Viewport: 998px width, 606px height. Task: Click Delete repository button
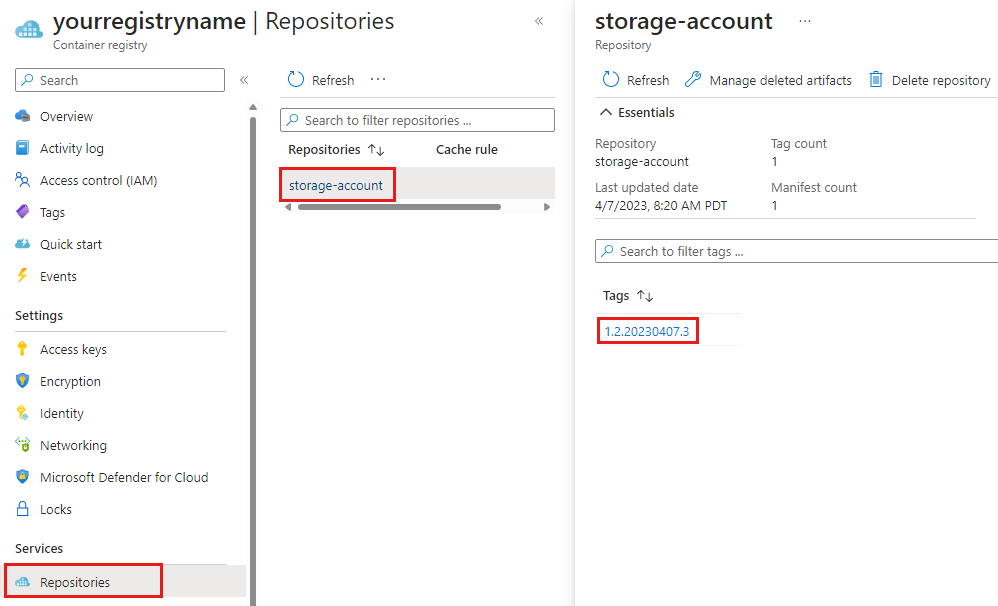930,80
